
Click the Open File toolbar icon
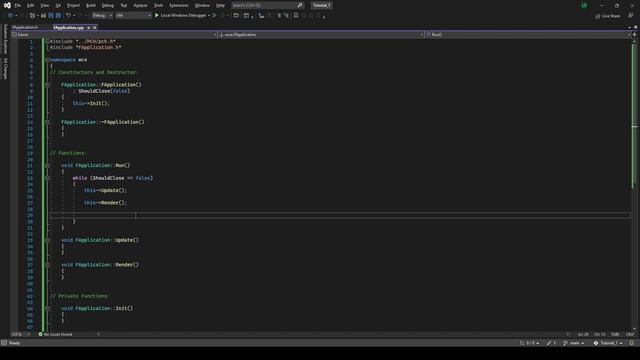(x=43, y=16)
